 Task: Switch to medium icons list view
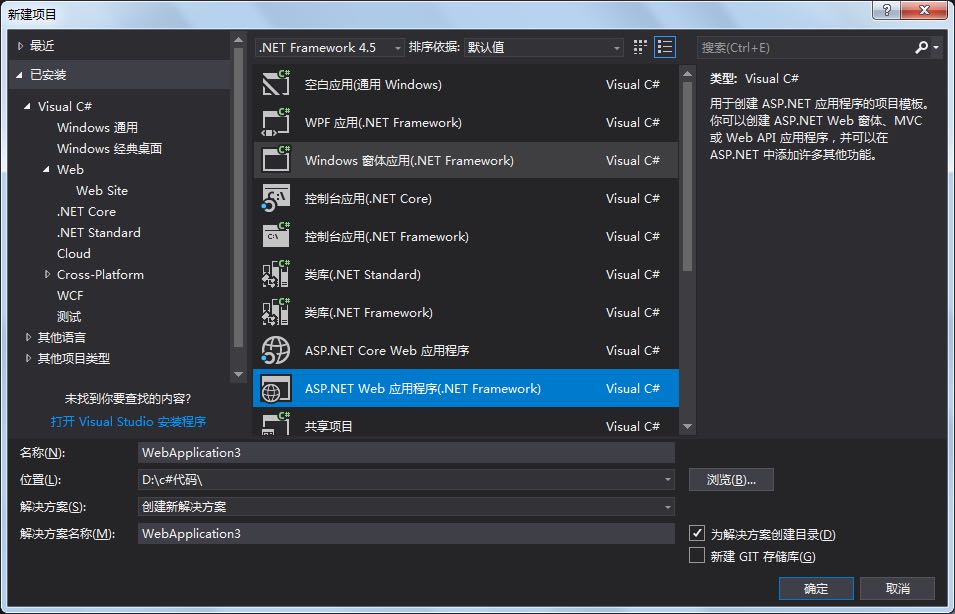[x=664, y=47]
